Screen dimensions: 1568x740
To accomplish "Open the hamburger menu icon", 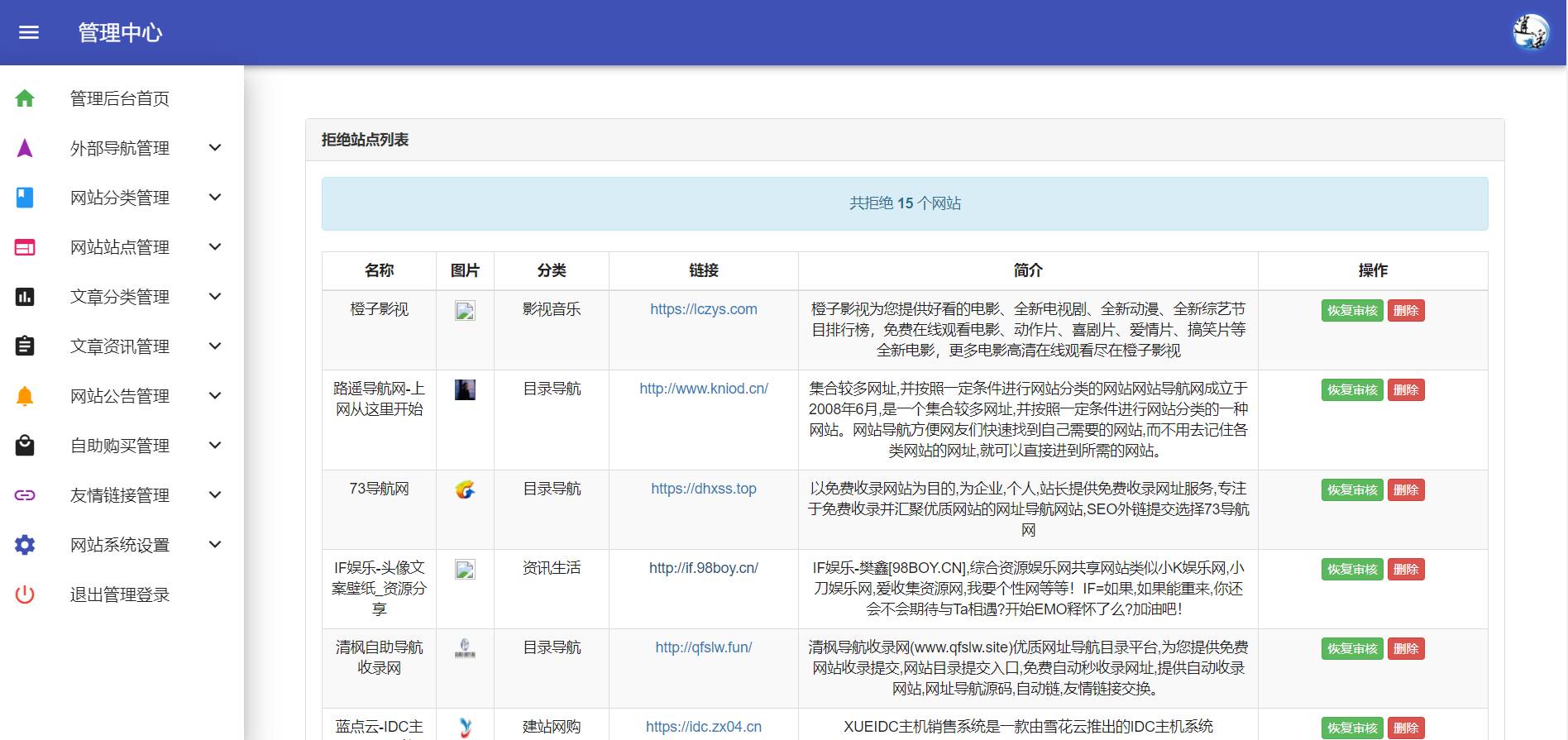I will coord(29,32).
